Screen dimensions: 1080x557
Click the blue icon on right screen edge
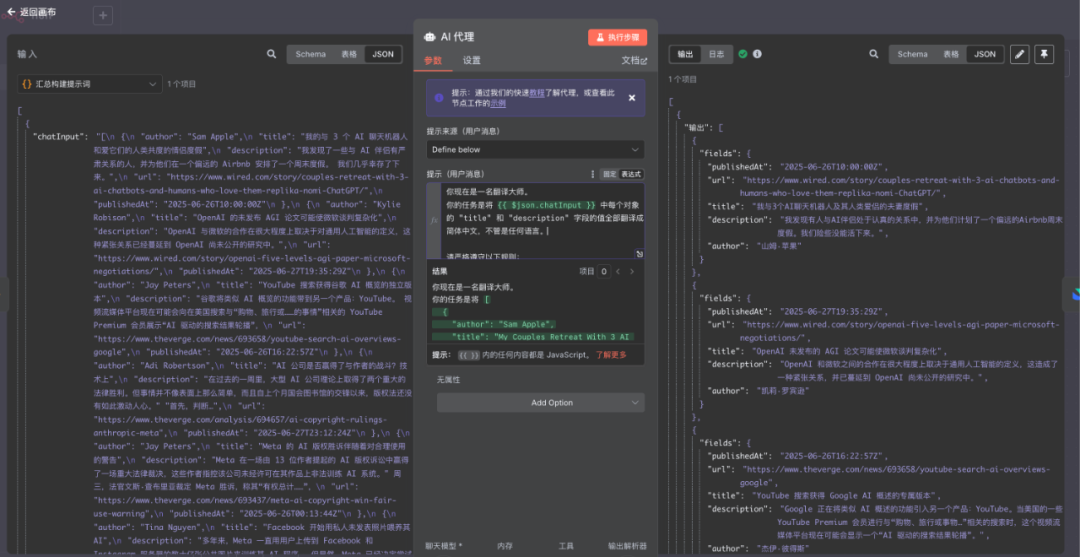pyautogui.click(x=1074, y=293)
